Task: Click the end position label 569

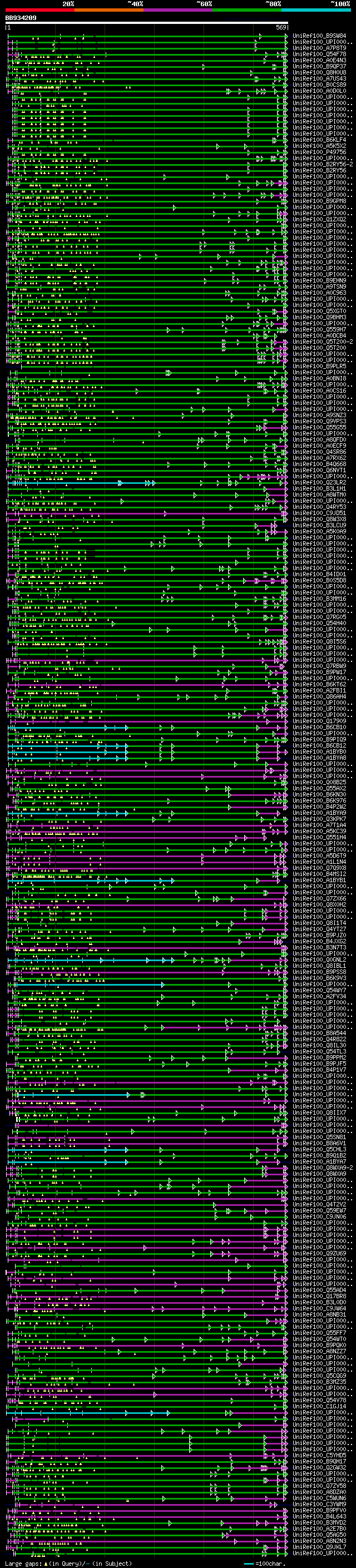Action: point(281,27)
